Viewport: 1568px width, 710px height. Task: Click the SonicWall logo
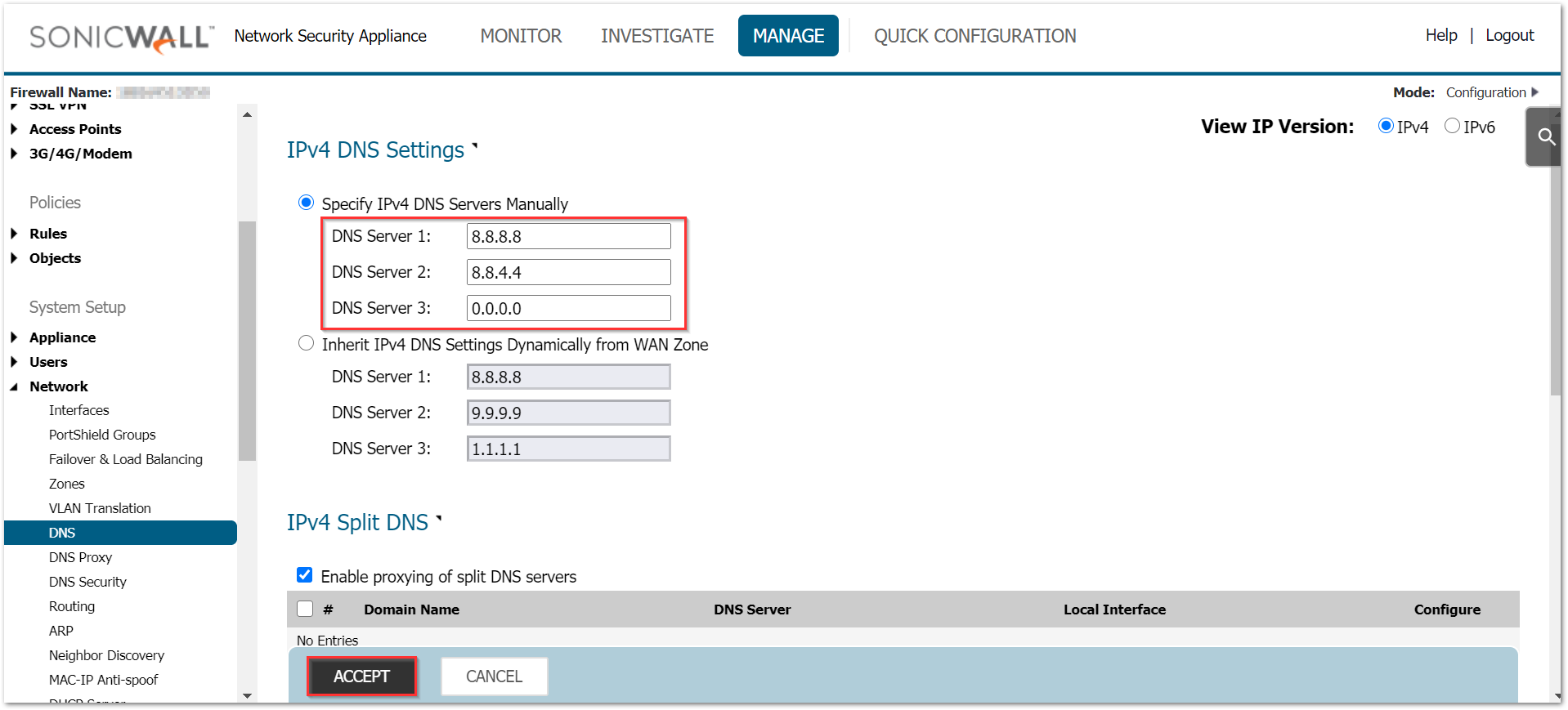(x=121, y=37)
